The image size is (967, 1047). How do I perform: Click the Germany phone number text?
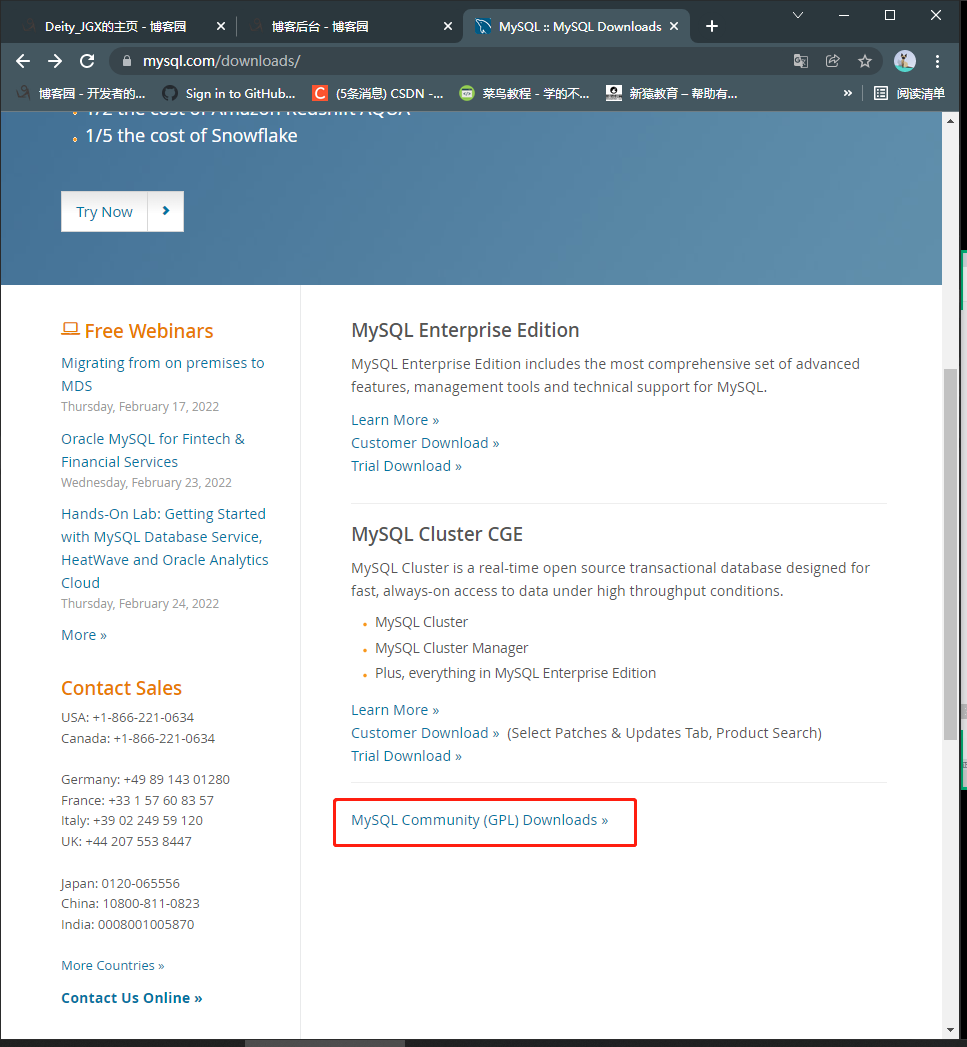[146, 779]
